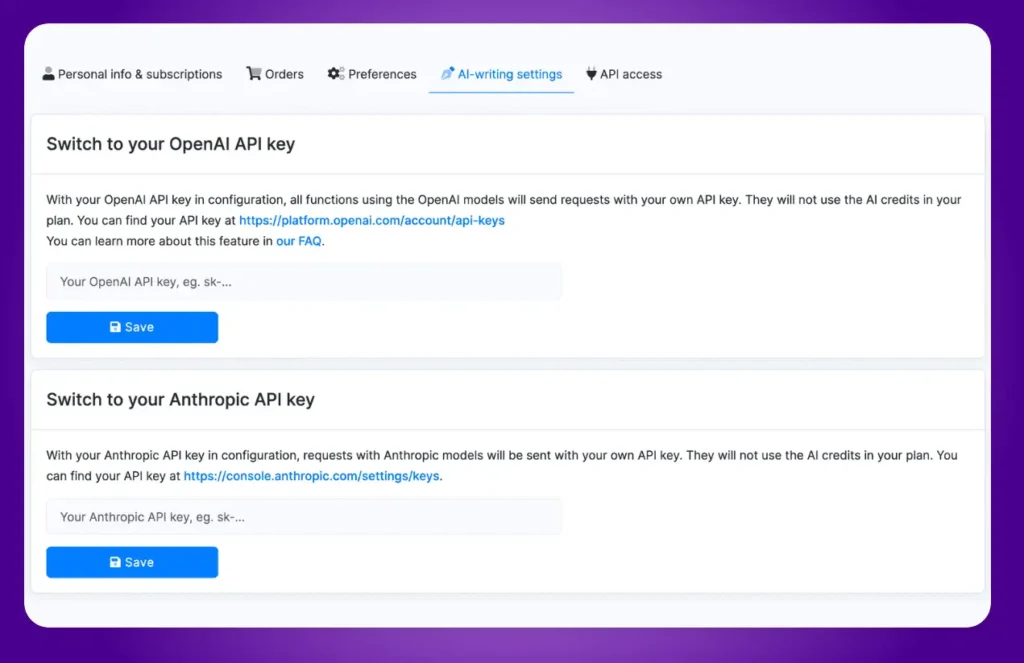Screen dimensions: 1024x663
Task: Switch to the Preferences tab
Action: click(371, 73)
